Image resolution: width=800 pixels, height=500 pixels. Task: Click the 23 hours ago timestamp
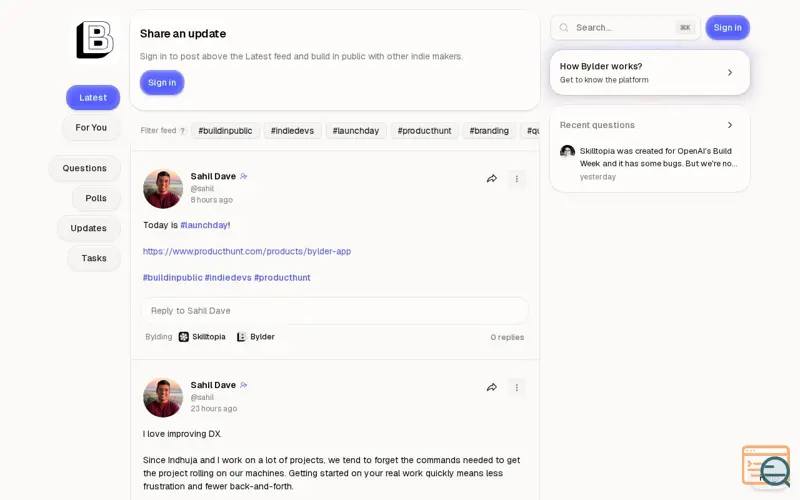point(214,409)
